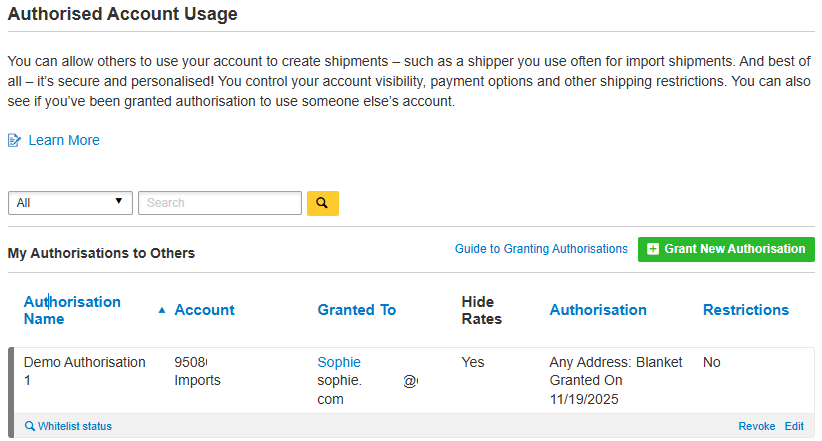Open Sophie's grantee profile link

[339, 362]
